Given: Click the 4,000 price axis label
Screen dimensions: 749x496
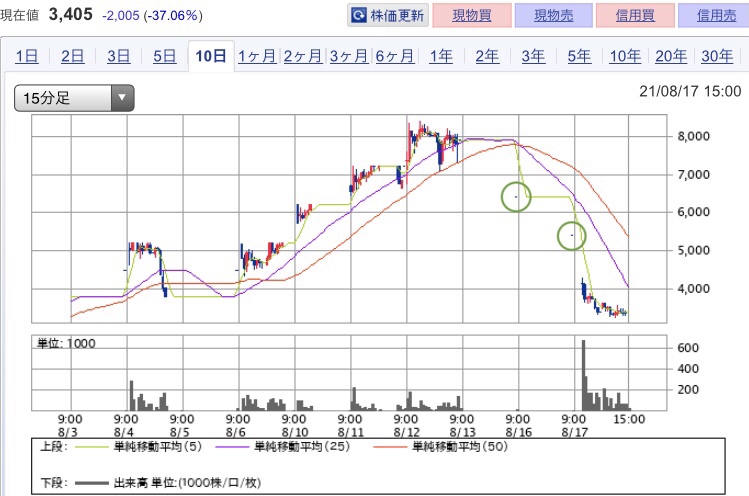Looking at the screenshot, I should click(x=694, y=289).
